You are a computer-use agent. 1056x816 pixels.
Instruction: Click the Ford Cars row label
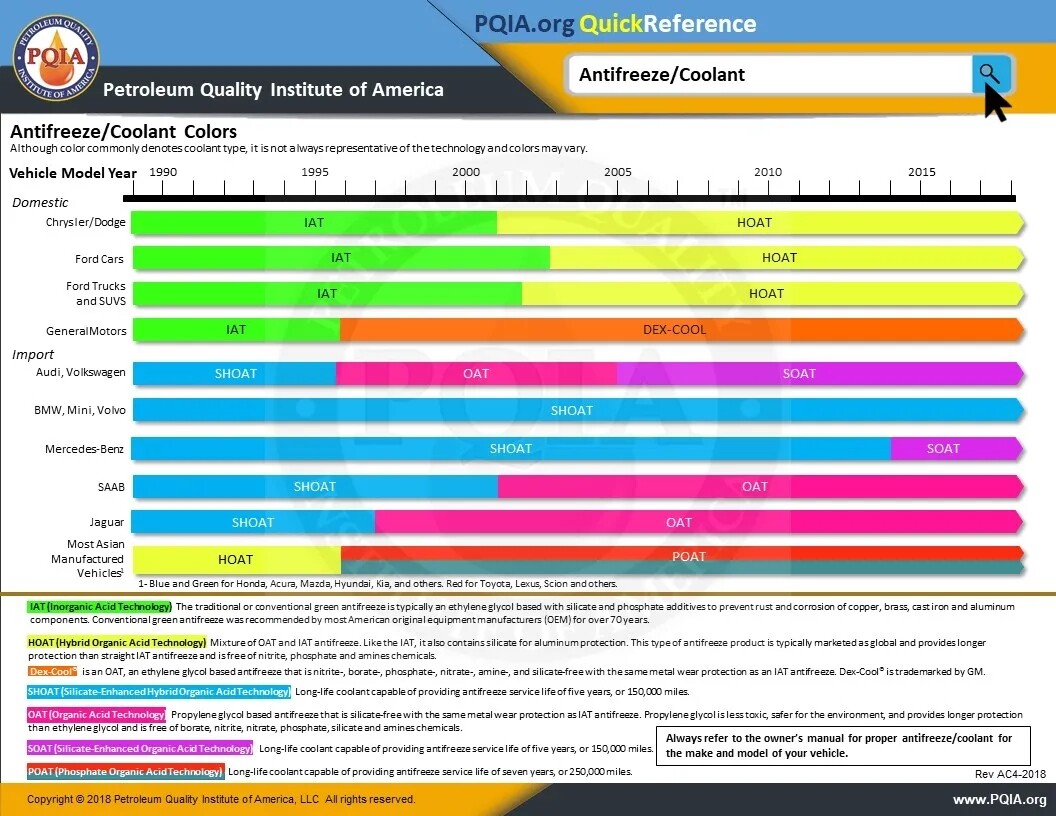(x=99, y=259)
